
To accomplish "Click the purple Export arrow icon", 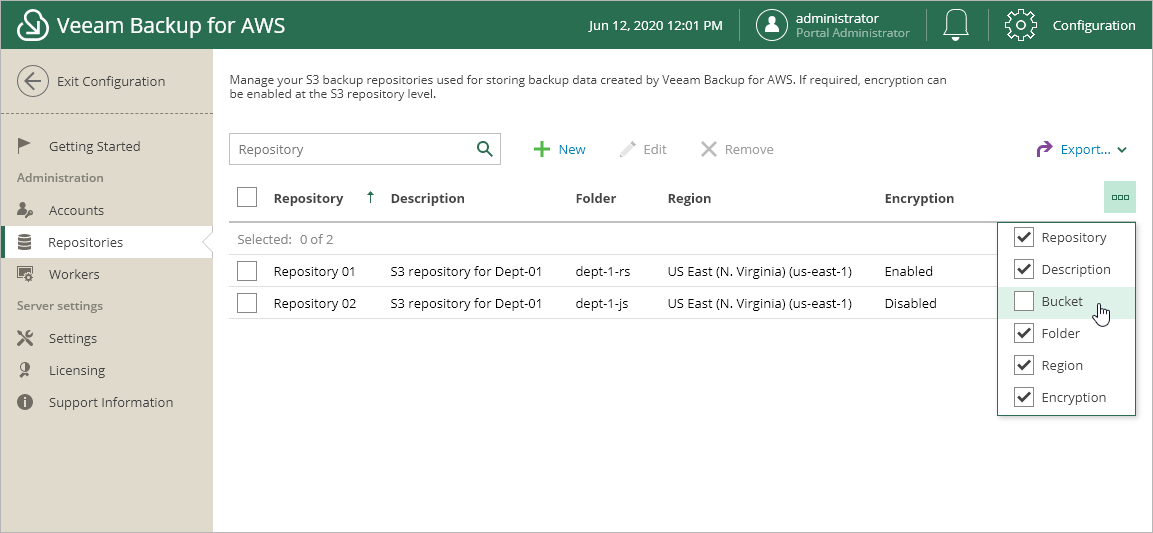I will click(1044, 149).
